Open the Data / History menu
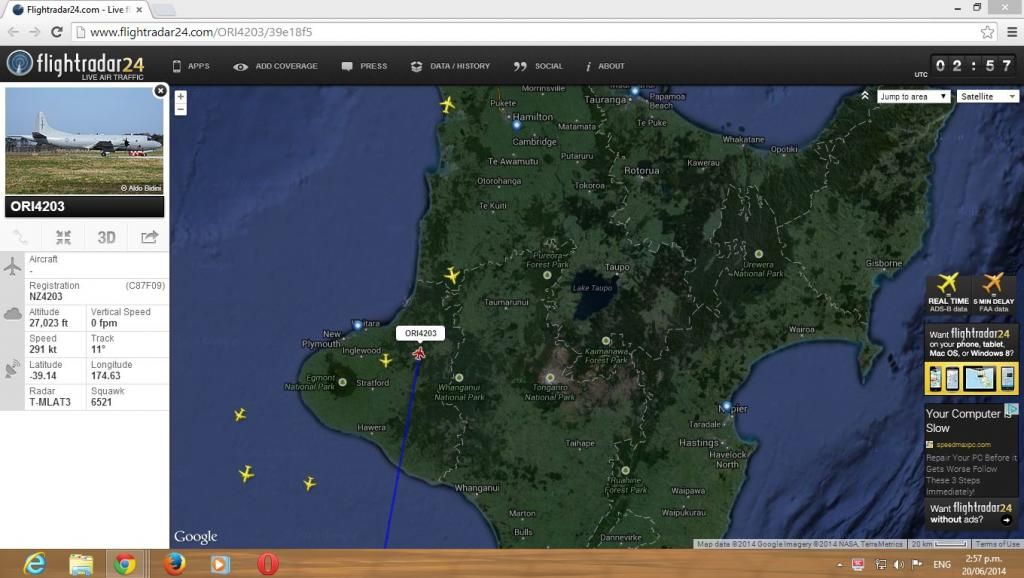The height and width of the screenshot is (578, 1024). (x=450, y=66)
